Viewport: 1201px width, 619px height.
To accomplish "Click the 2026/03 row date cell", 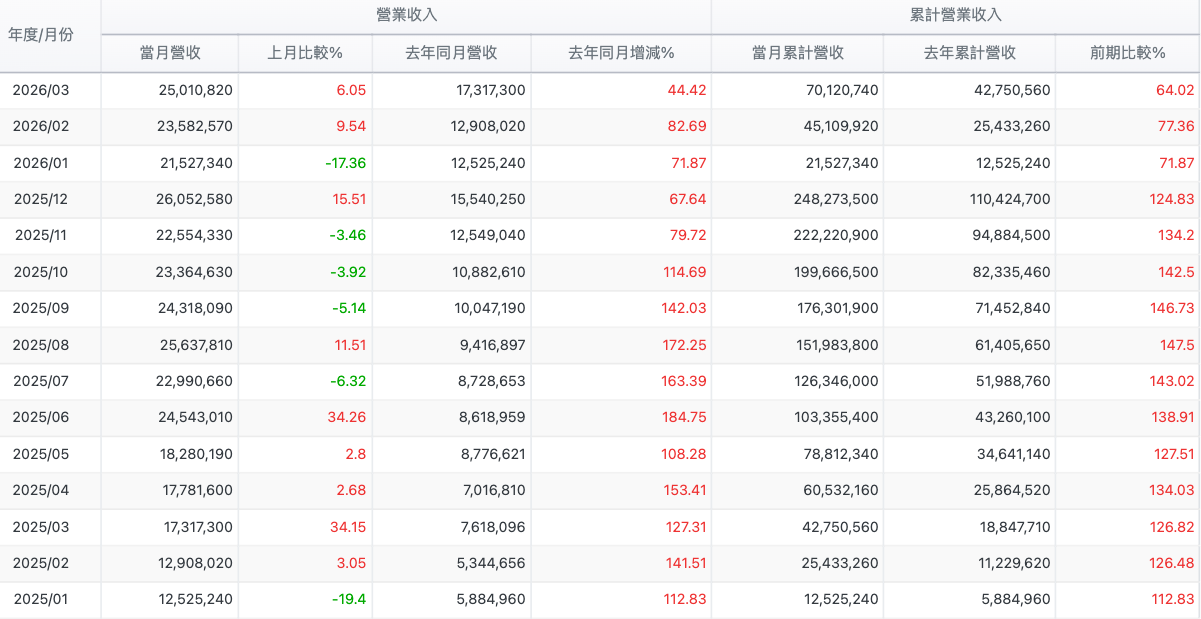I will tap(41, 90).
